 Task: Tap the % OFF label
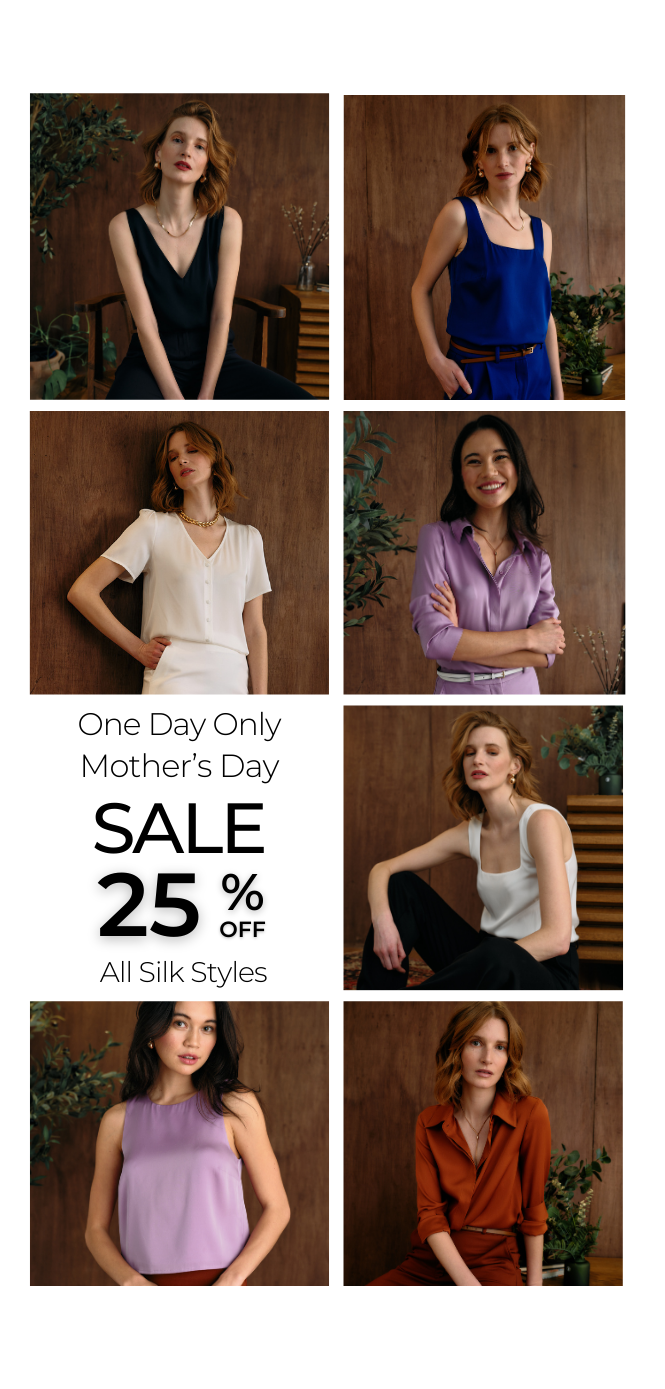point(243,905)
